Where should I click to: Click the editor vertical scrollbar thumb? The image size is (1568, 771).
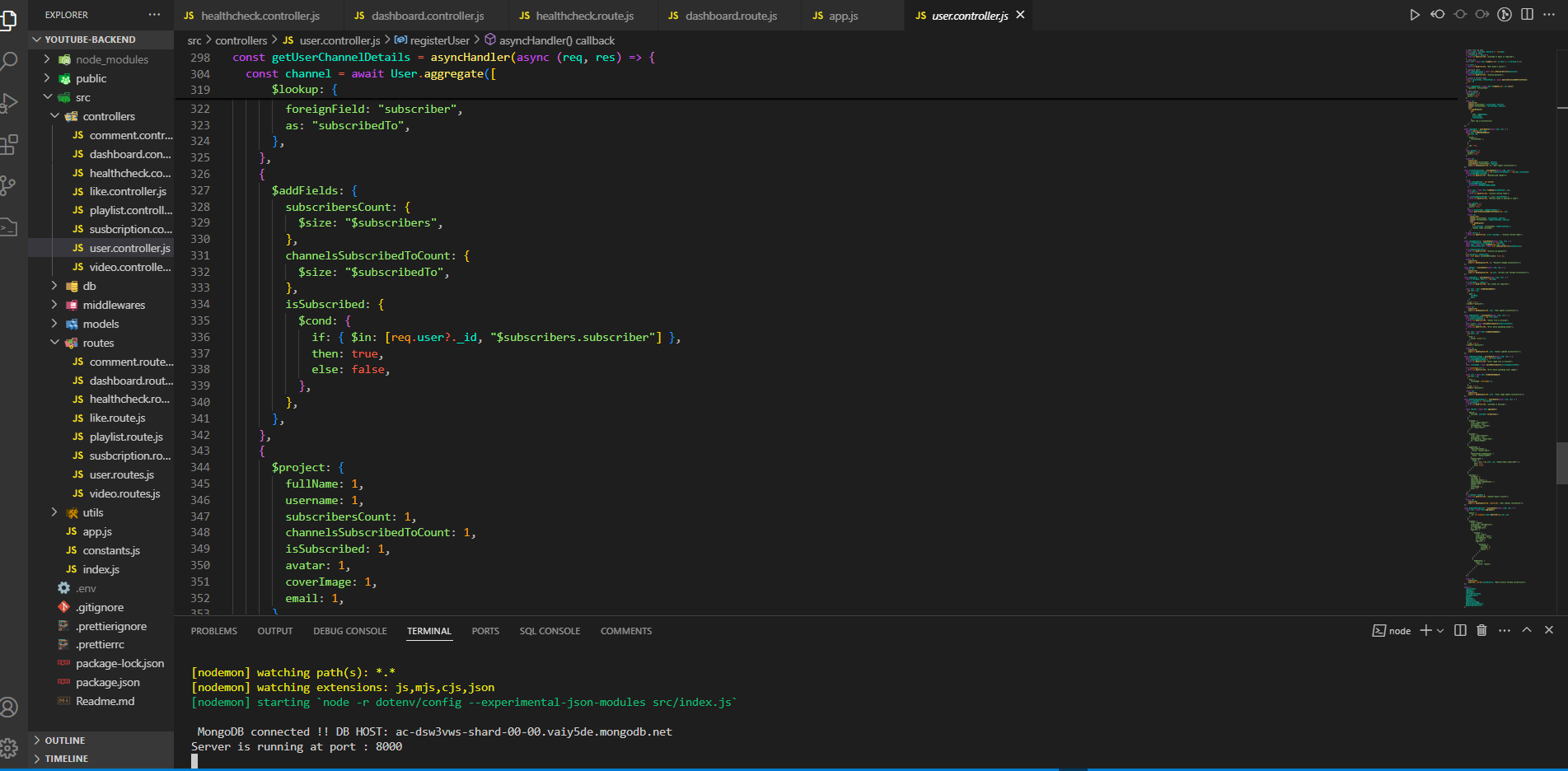(1561, 464)
